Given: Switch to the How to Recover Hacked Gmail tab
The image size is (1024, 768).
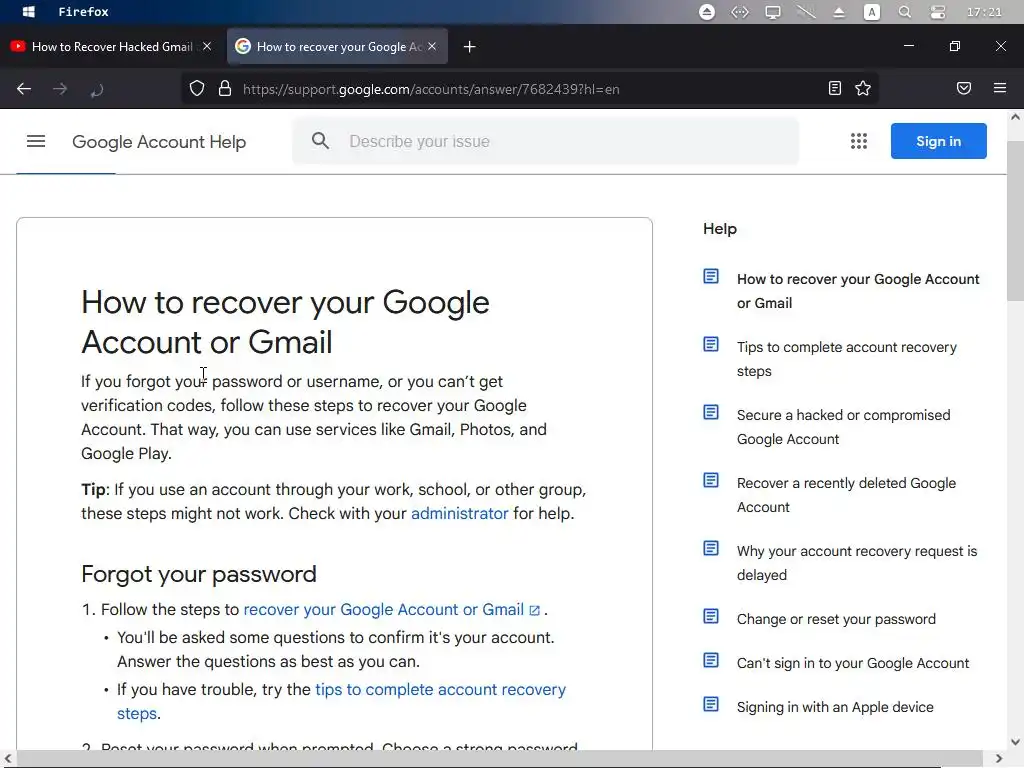Looking at the screenshot, I should [x=111, y=46].
